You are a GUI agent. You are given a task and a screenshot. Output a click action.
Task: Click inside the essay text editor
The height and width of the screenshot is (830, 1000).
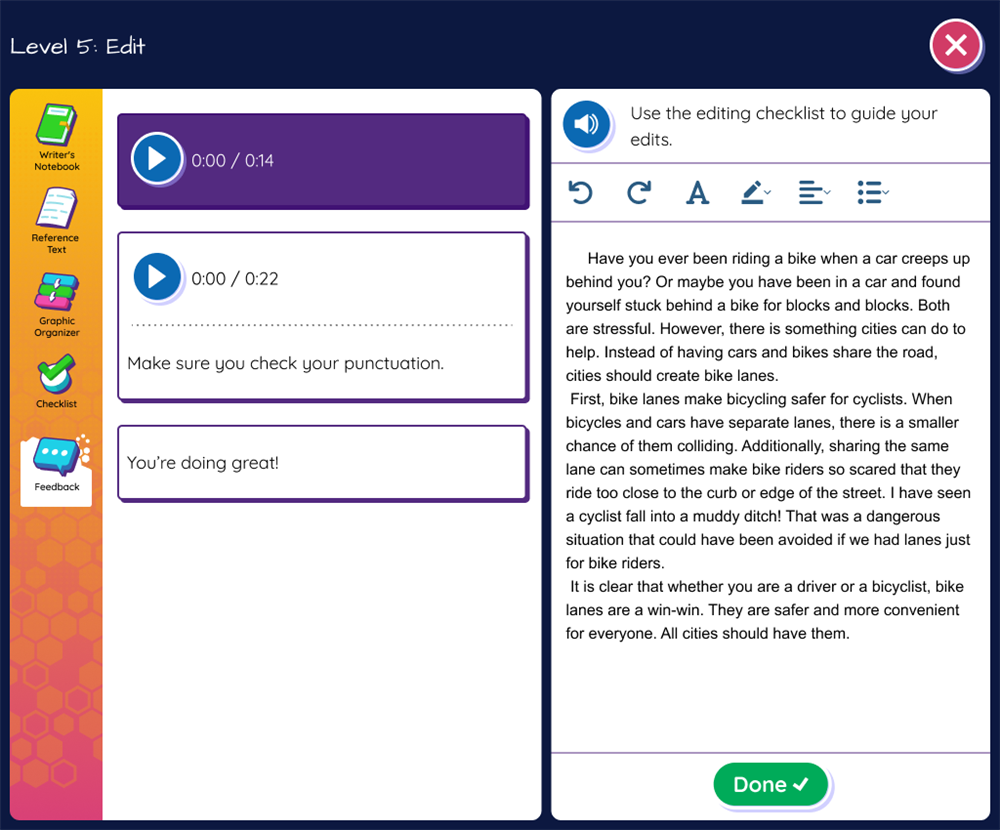[770, 450]
